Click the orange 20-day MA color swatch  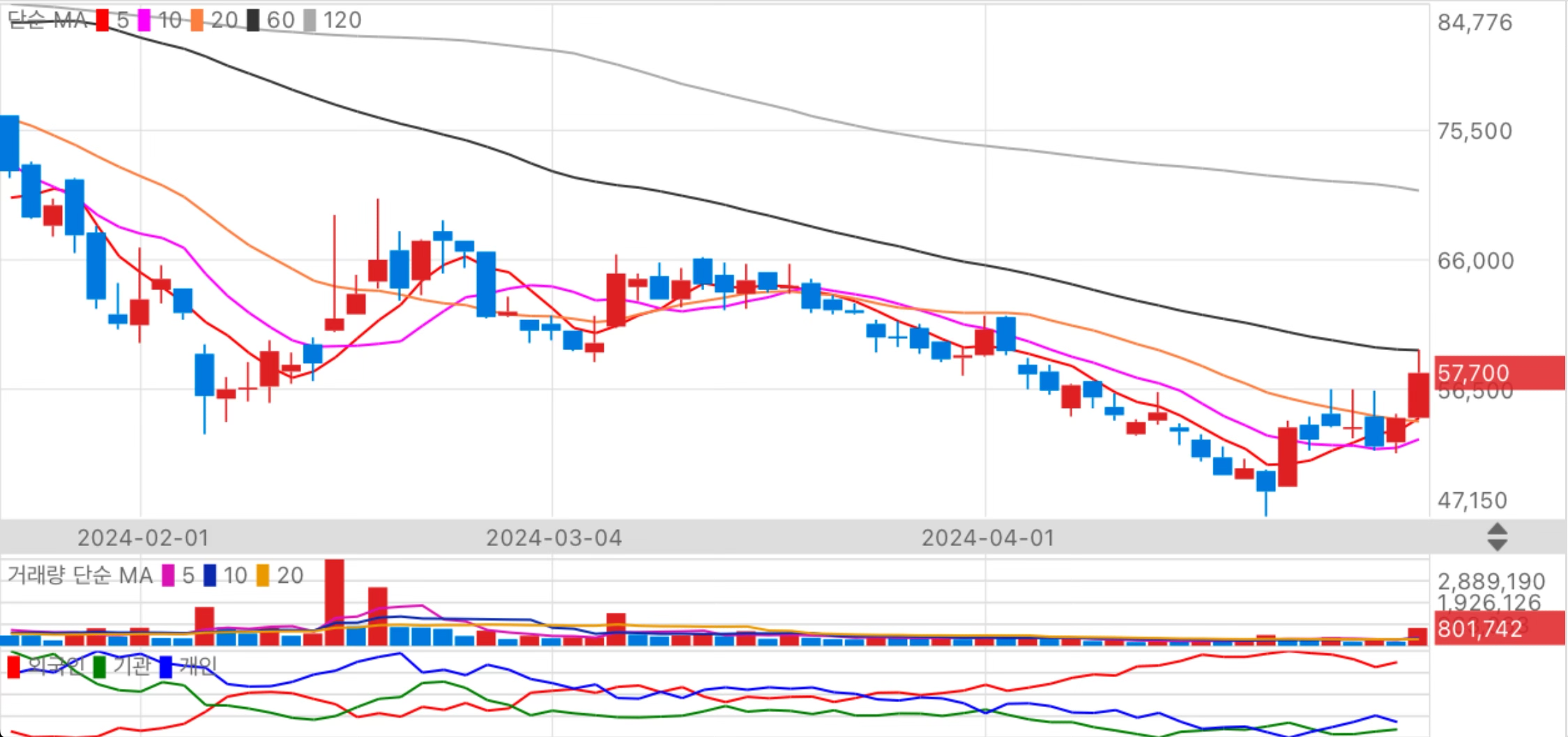[x=197, y=20]
